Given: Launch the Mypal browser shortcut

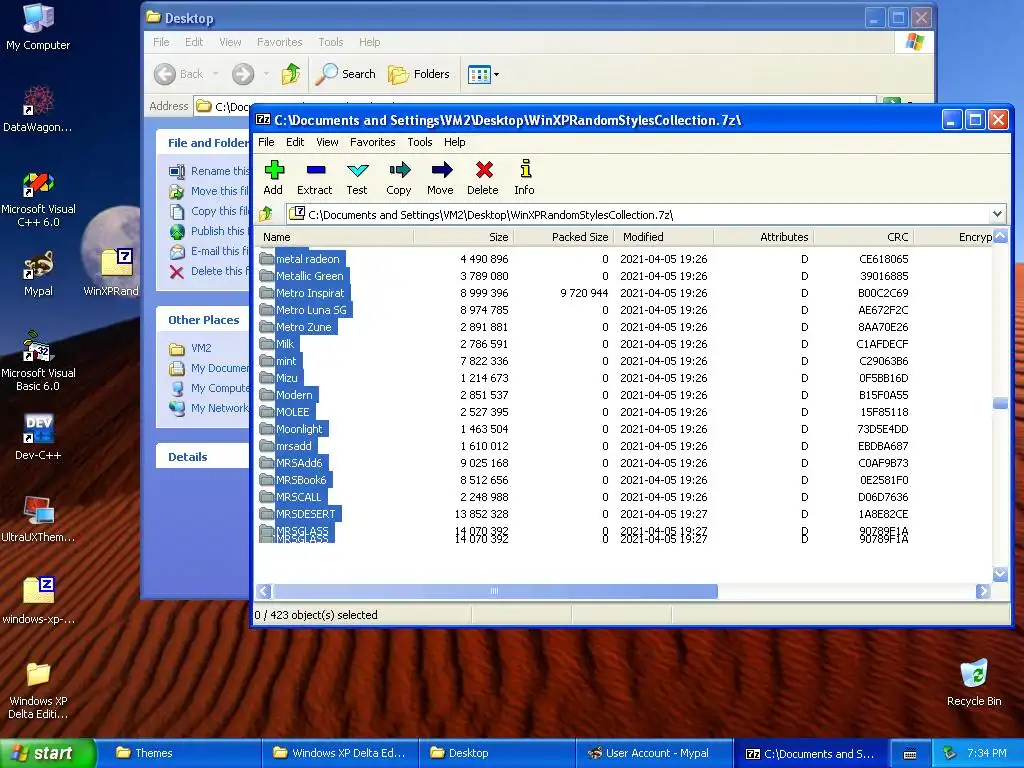Looking at the screenshot, I should coord(38,274).
